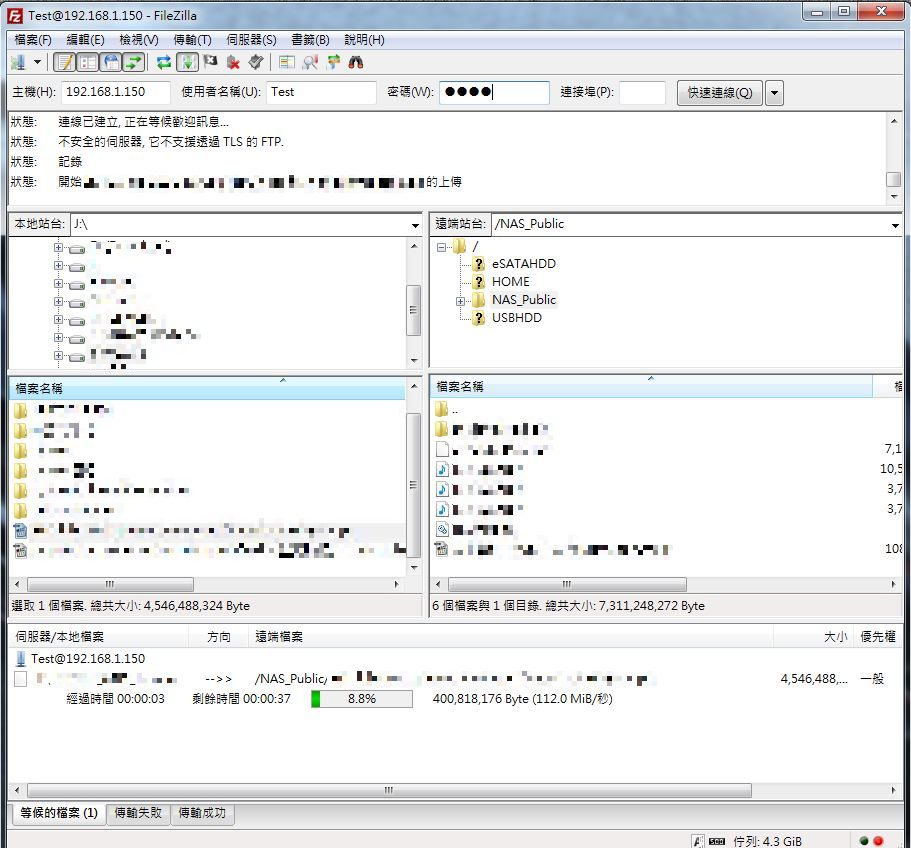Click the 伺服器/本地檔案 column header
The image size is (911, 848).
pos(99,637)
